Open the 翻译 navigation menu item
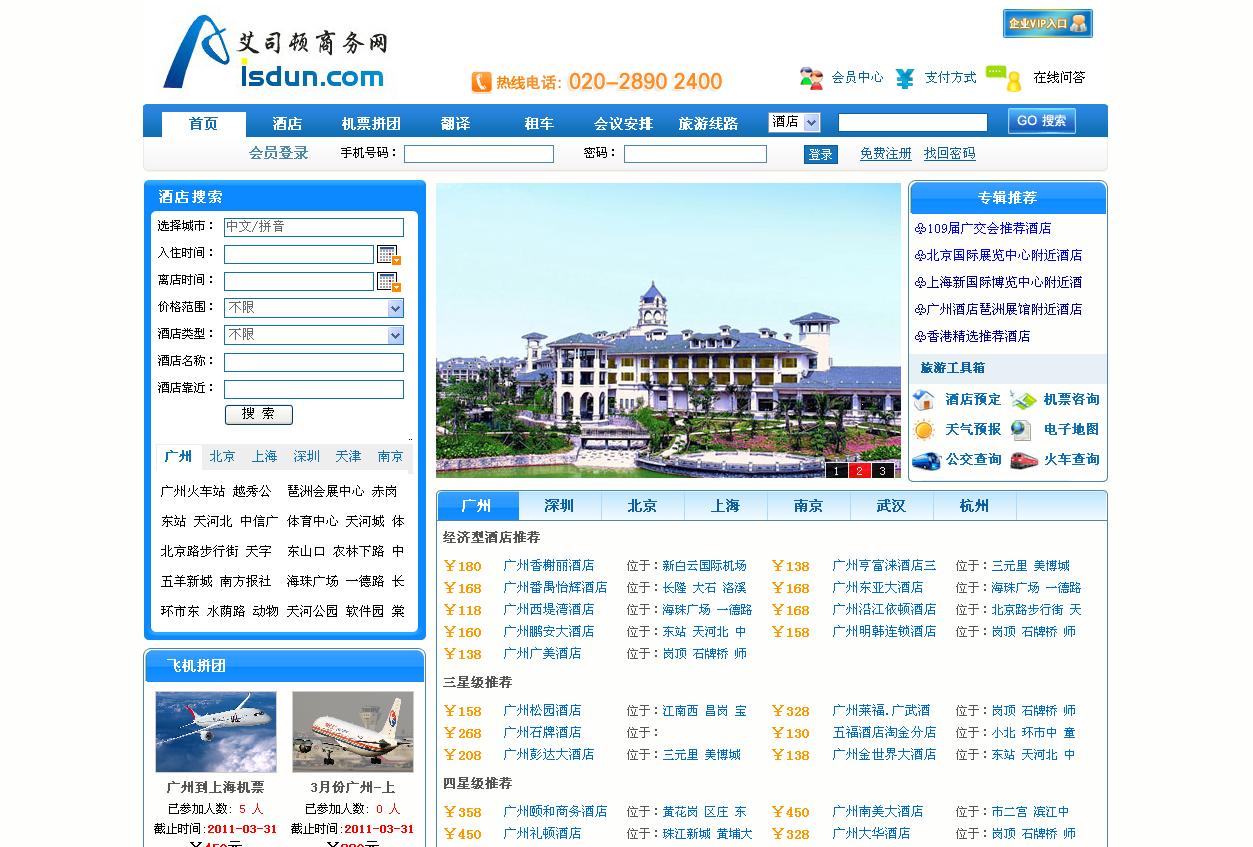 tap(454, 121)
